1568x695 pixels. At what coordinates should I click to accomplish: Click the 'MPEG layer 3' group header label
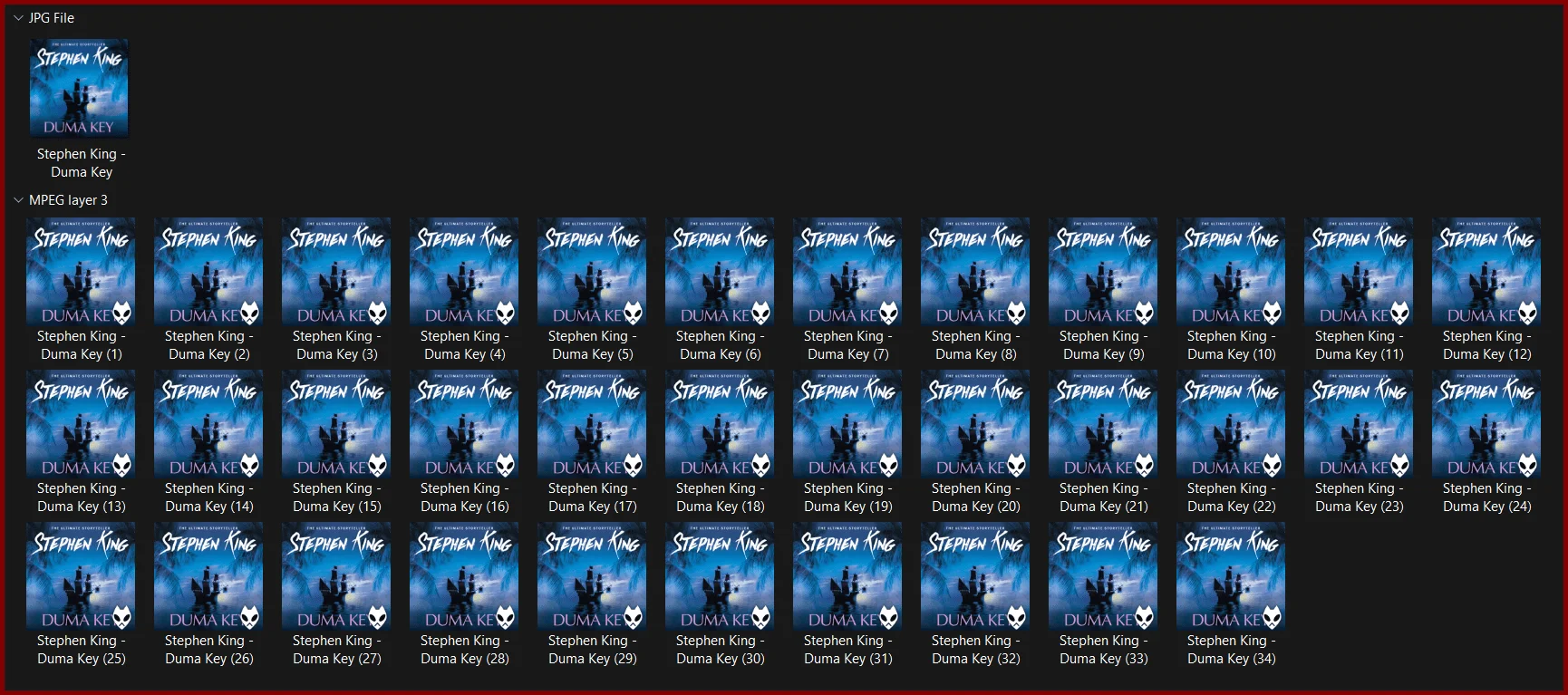pyautogui.click(x=68, y=200)
